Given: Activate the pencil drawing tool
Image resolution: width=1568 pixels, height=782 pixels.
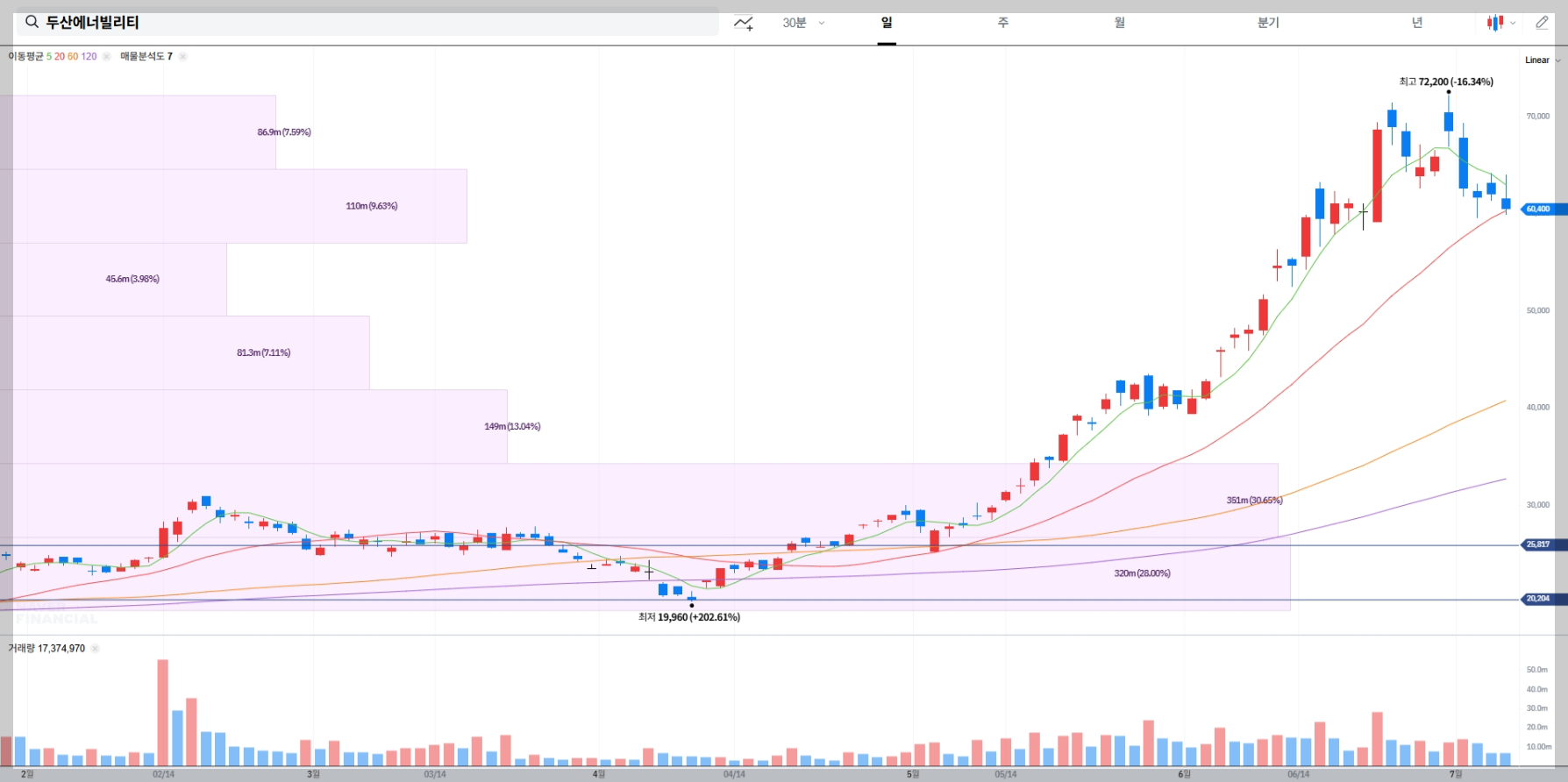Looking at the screenshot, I should pyautogui.click(x=1543, y=23).
